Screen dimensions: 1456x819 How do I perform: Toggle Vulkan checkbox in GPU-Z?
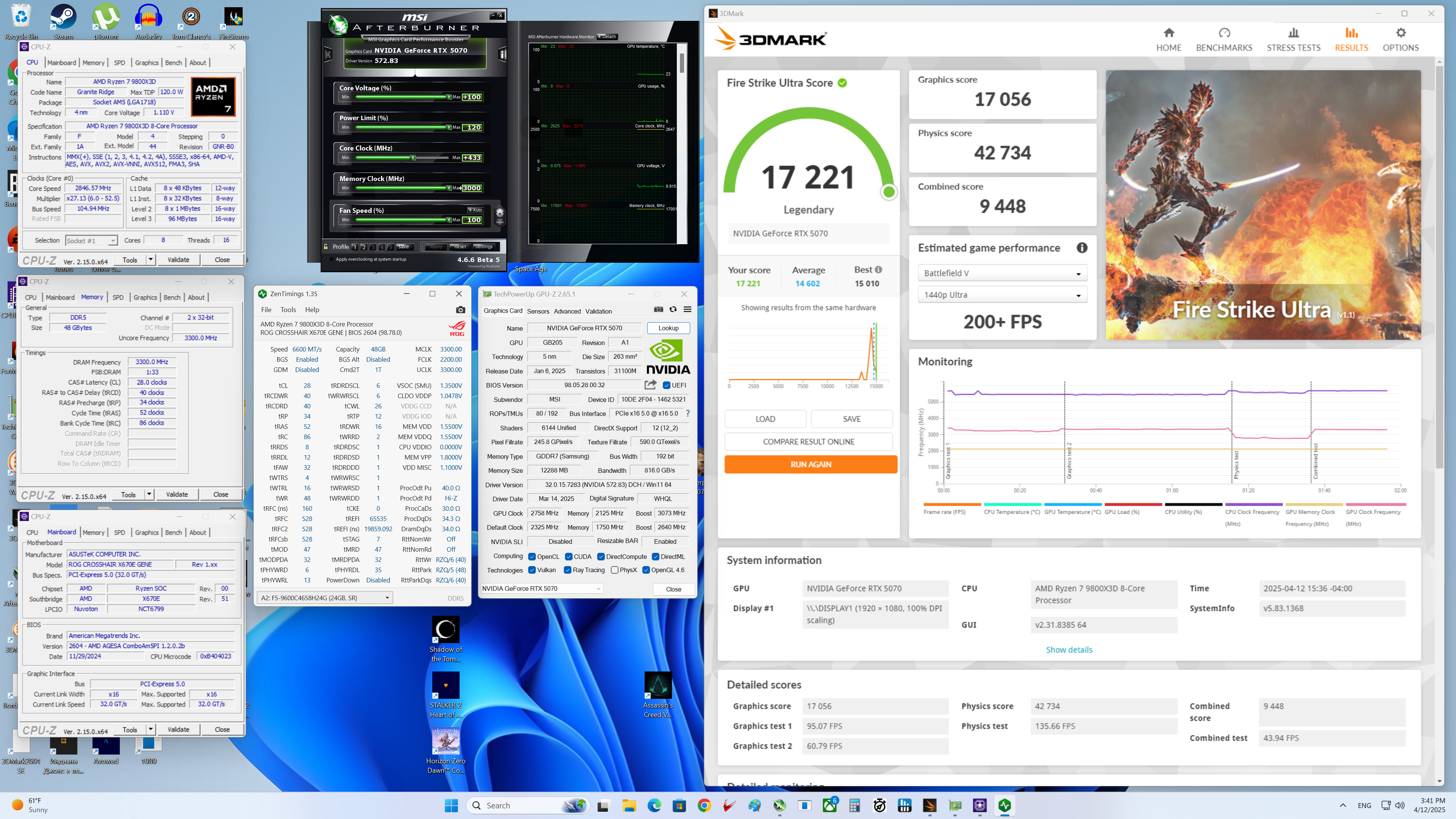[x=532, y=570]
